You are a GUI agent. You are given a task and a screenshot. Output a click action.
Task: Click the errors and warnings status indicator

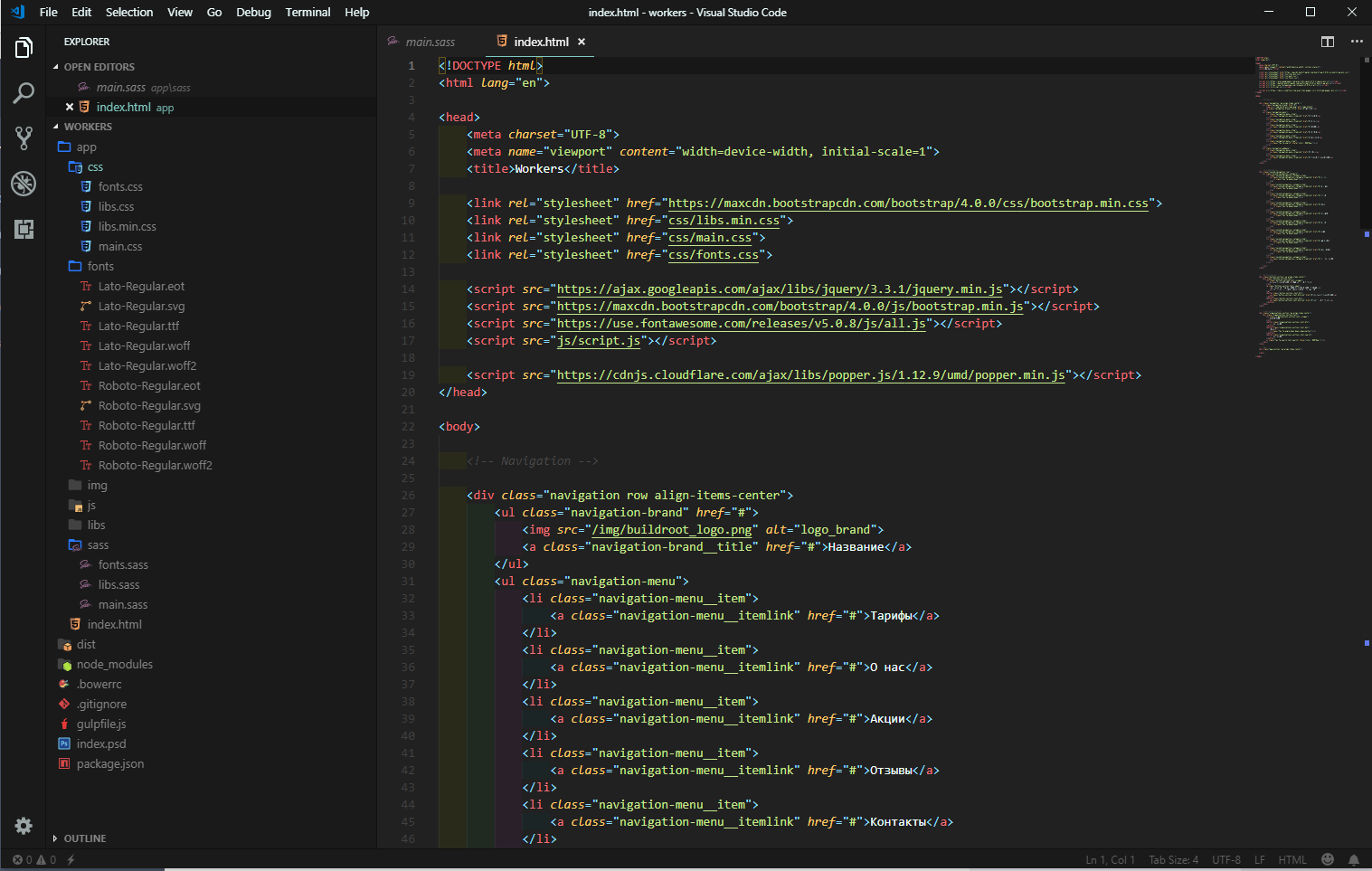pos(34,860)
